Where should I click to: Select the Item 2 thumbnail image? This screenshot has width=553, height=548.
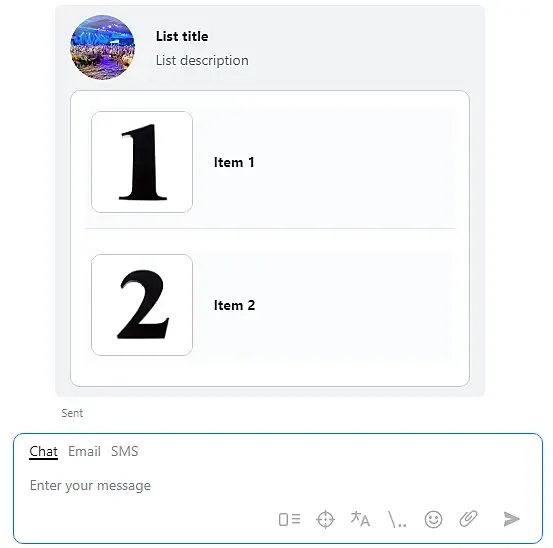click(x=142, y=305)
